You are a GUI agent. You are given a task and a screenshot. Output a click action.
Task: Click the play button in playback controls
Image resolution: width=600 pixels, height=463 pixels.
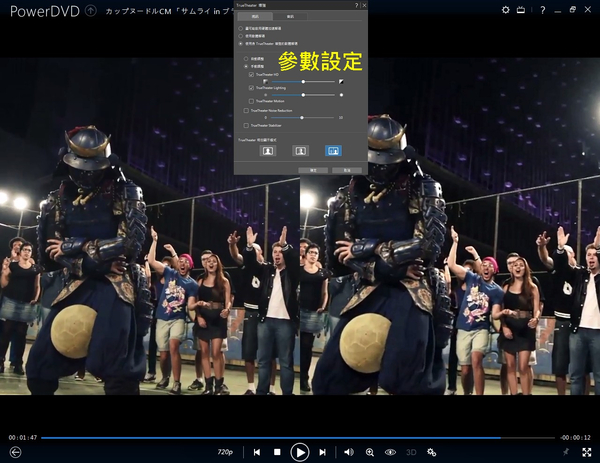click(x=299, y=452)
